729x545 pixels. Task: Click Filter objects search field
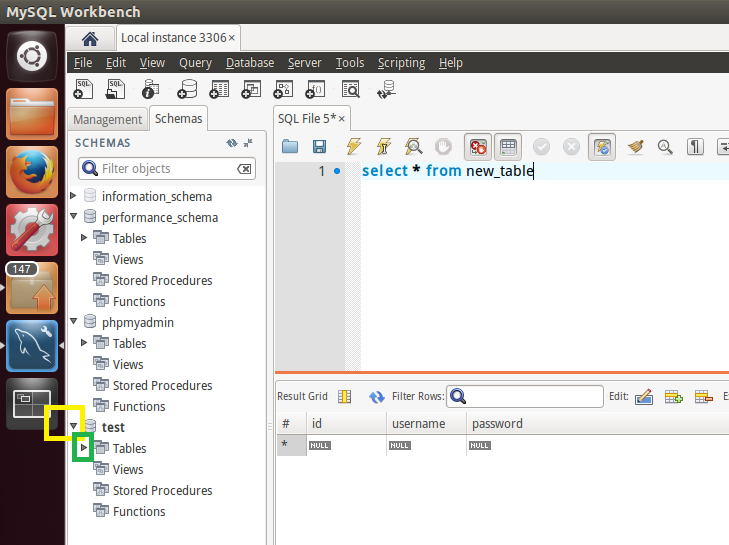point(167,169)
